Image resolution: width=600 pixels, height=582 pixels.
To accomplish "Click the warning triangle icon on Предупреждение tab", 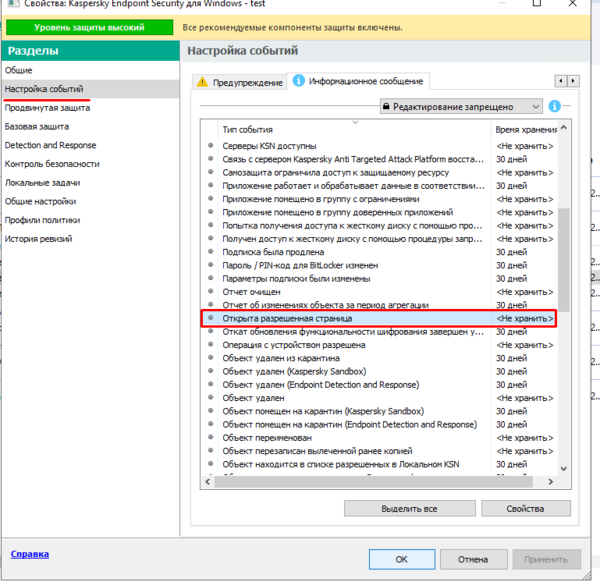I will [202, 82].
